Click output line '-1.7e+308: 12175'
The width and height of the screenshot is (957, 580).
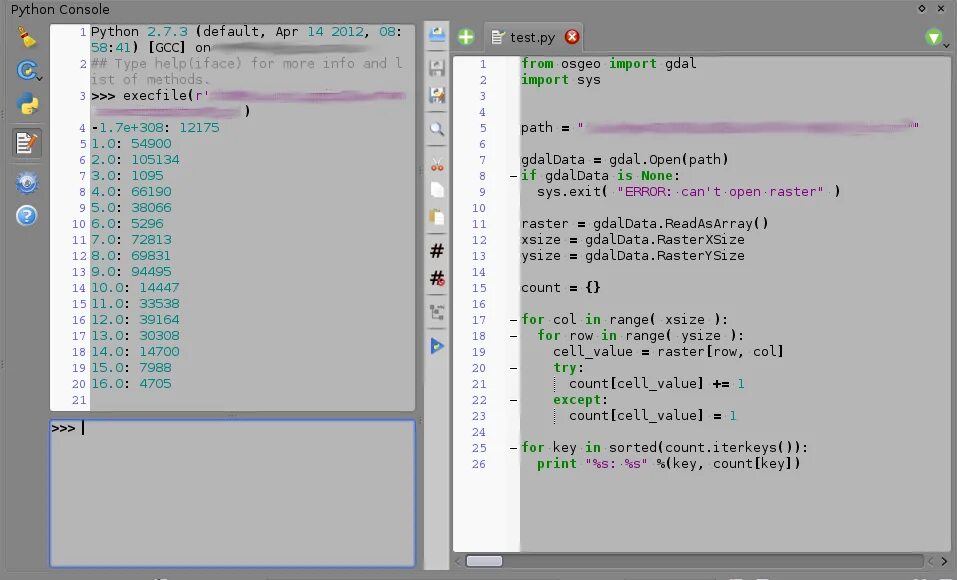[155, 128]
